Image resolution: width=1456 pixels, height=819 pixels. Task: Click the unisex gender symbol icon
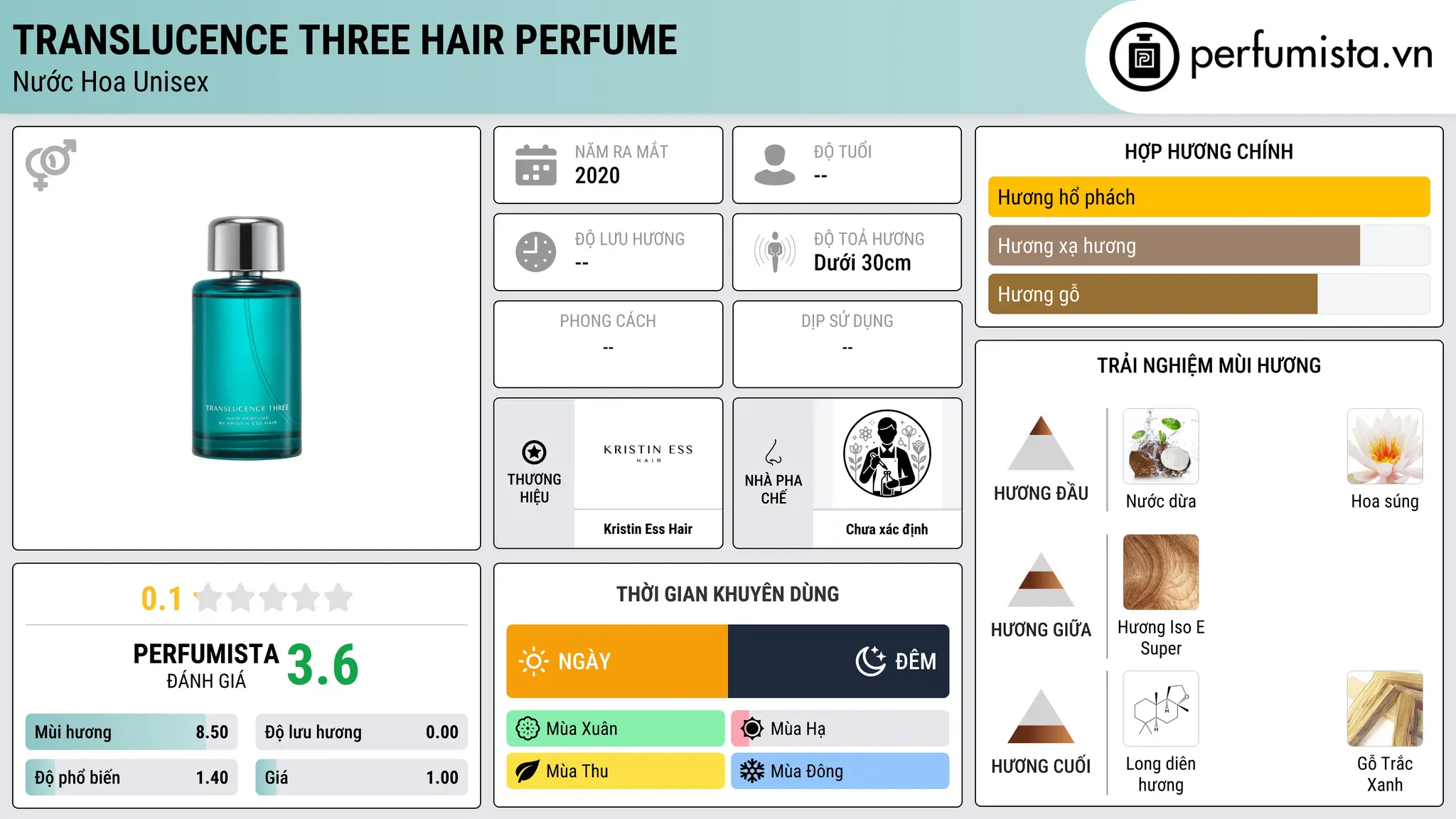click(x=50, y=164)
